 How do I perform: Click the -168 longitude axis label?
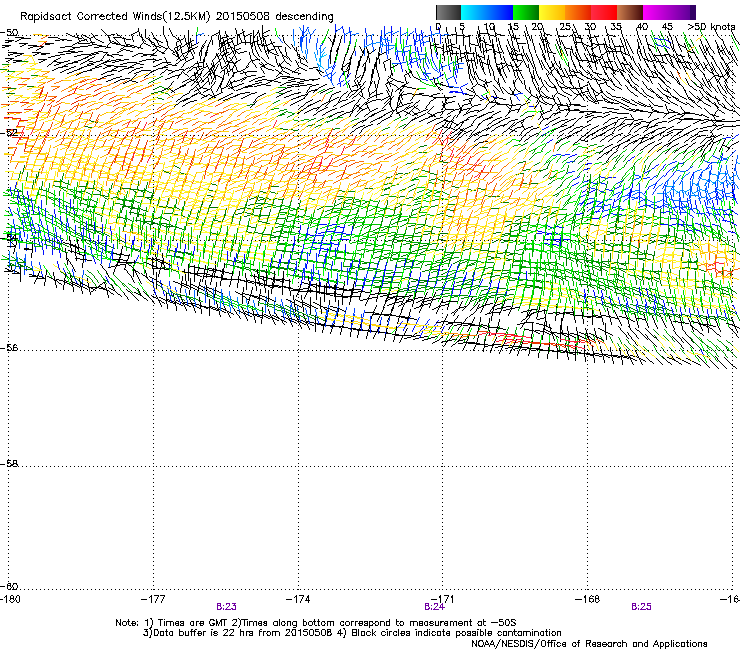pyautogui.click(x=588, y=599)
